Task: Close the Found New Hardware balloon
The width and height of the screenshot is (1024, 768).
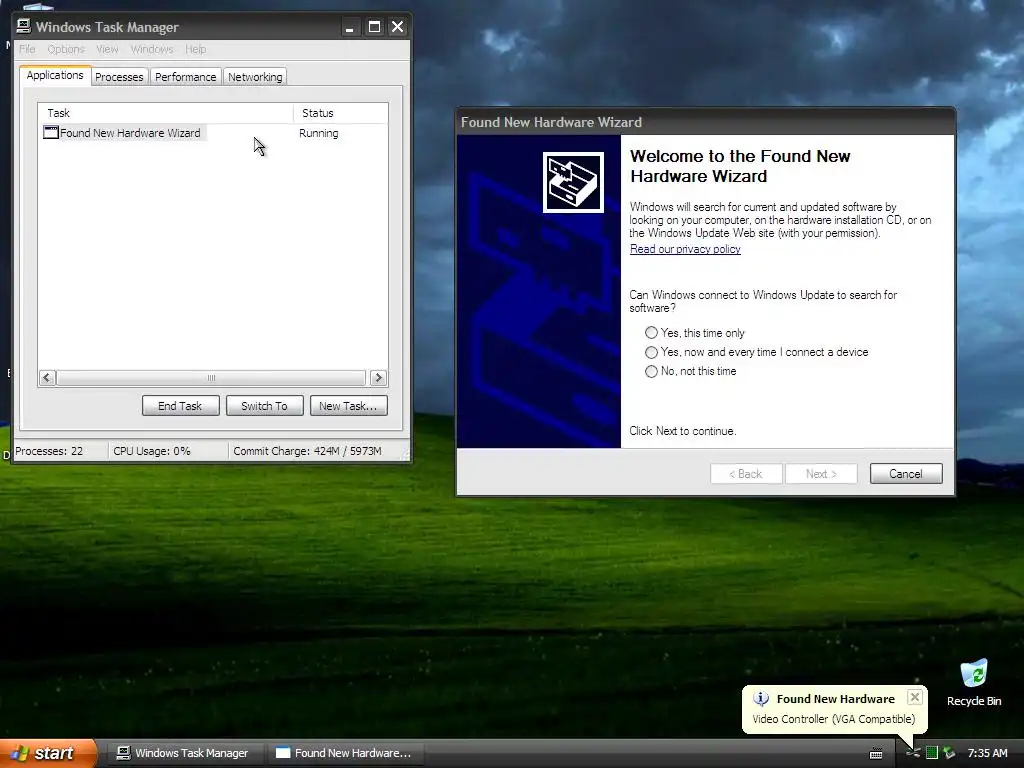Action: click(x=915, y=697)
